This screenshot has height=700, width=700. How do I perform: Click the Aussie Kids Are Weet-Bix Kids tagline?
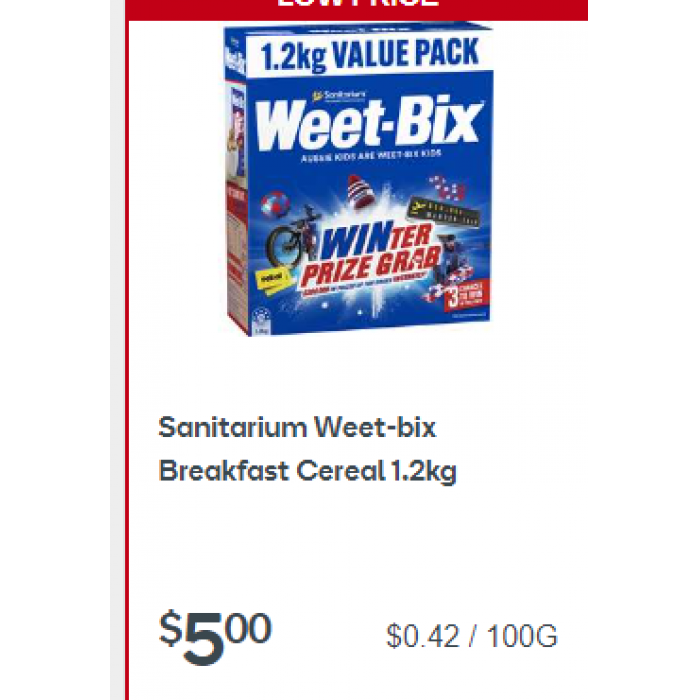click(x=371, y=155)
